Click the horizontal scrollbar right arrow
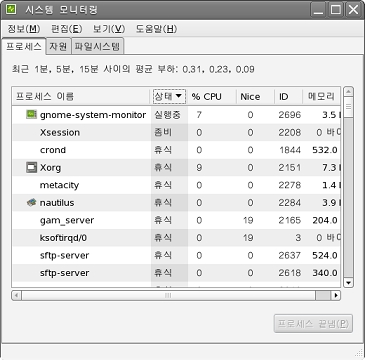 click(336, 295)
